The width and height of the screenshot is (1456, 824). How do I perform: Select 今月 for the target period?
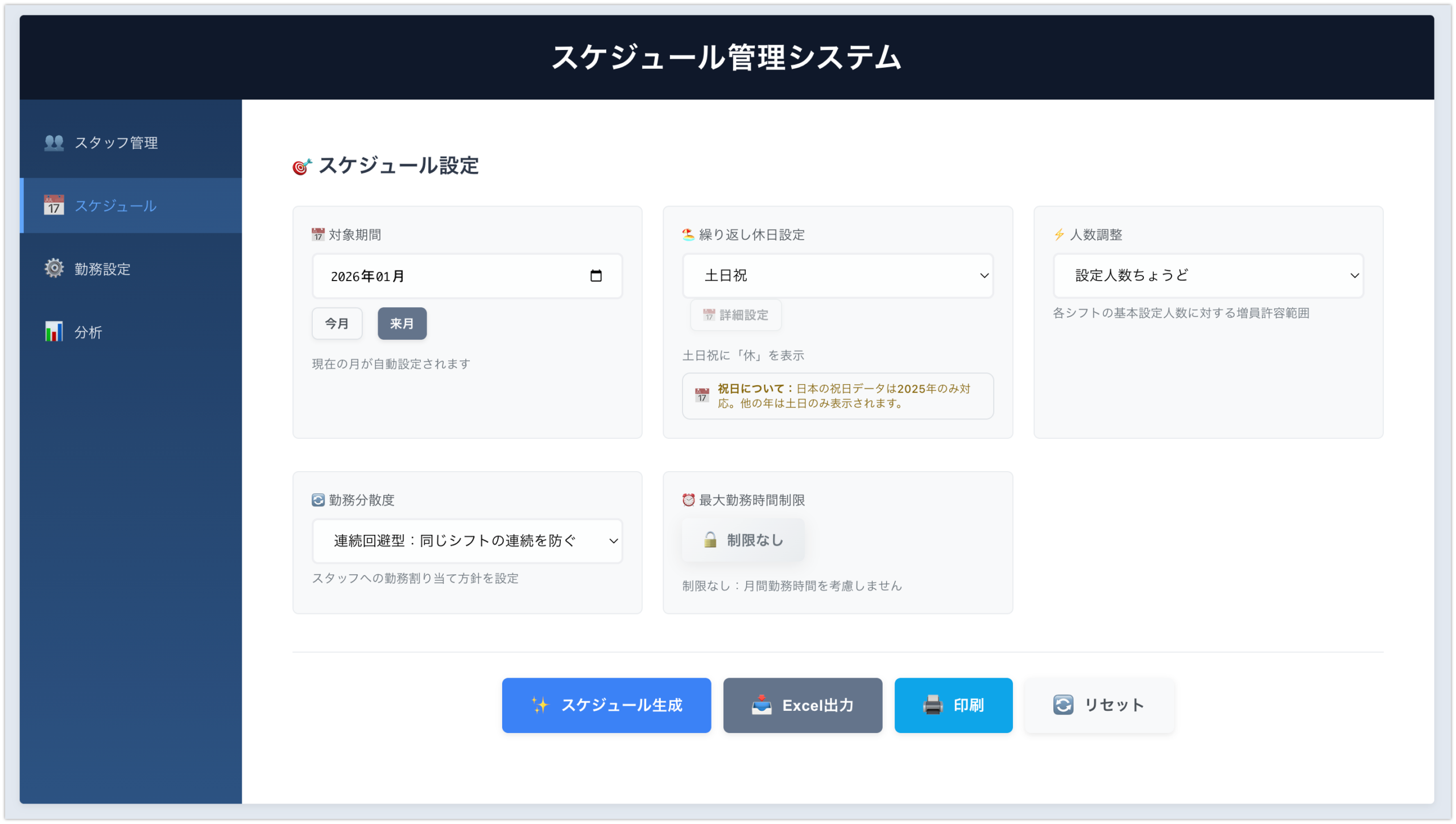point(337,323)
